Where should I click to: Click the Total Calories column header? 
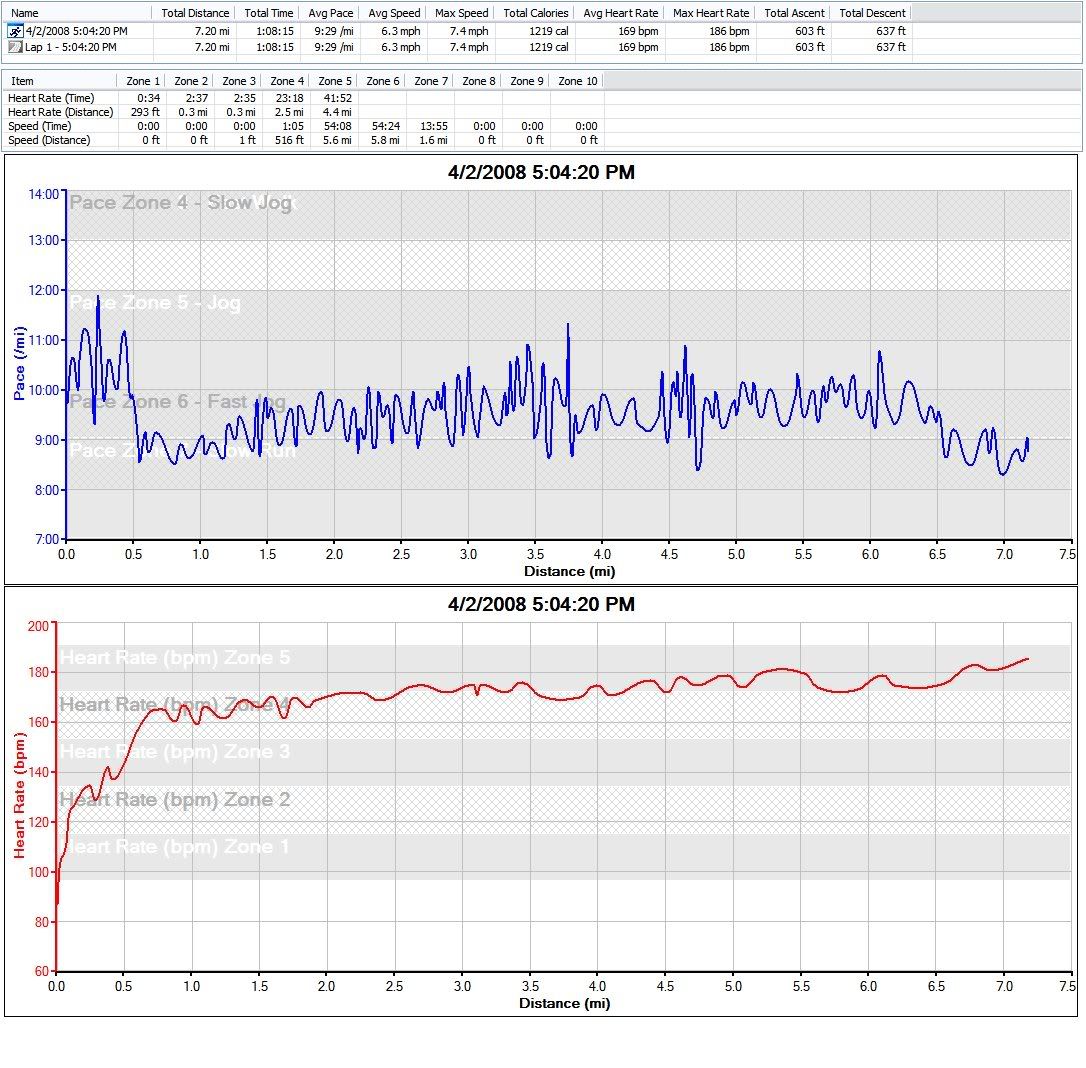click(535, 13)
